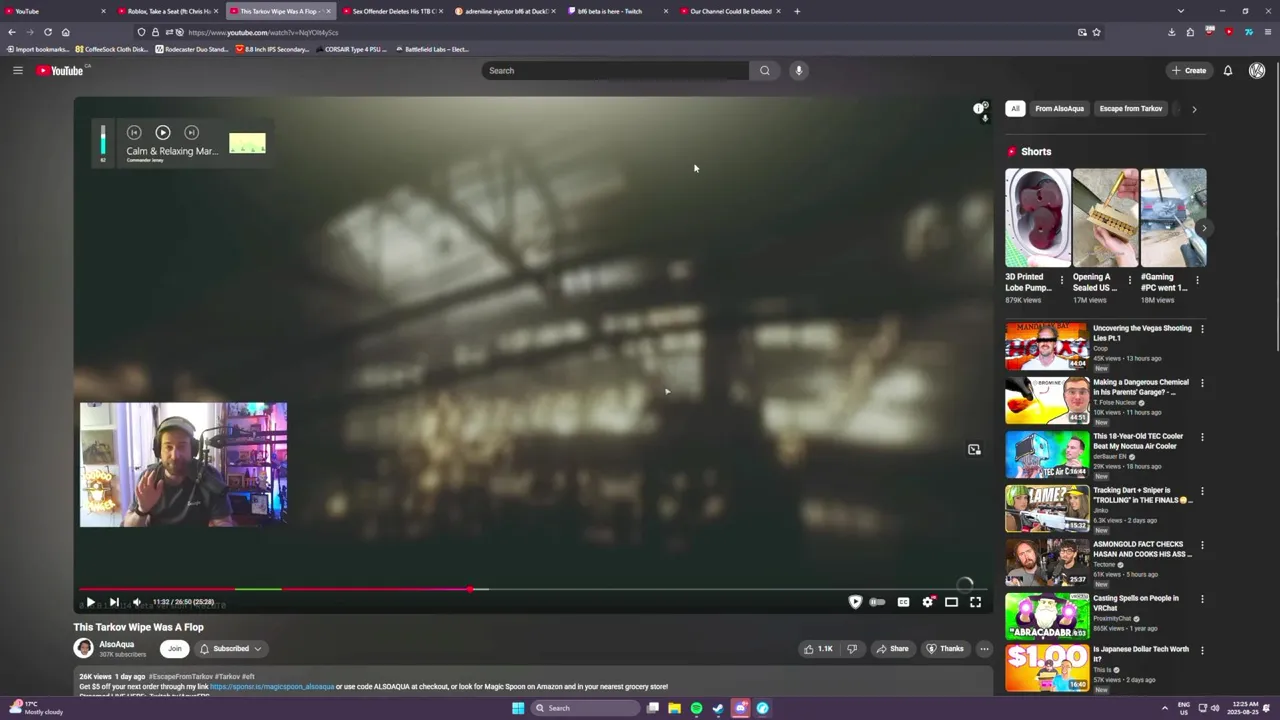Image resolution: width=1280 pixels, height=720 pixels.
Task: Open options for 18-Year-Old TEC Cooler video
Action: 1202,437
